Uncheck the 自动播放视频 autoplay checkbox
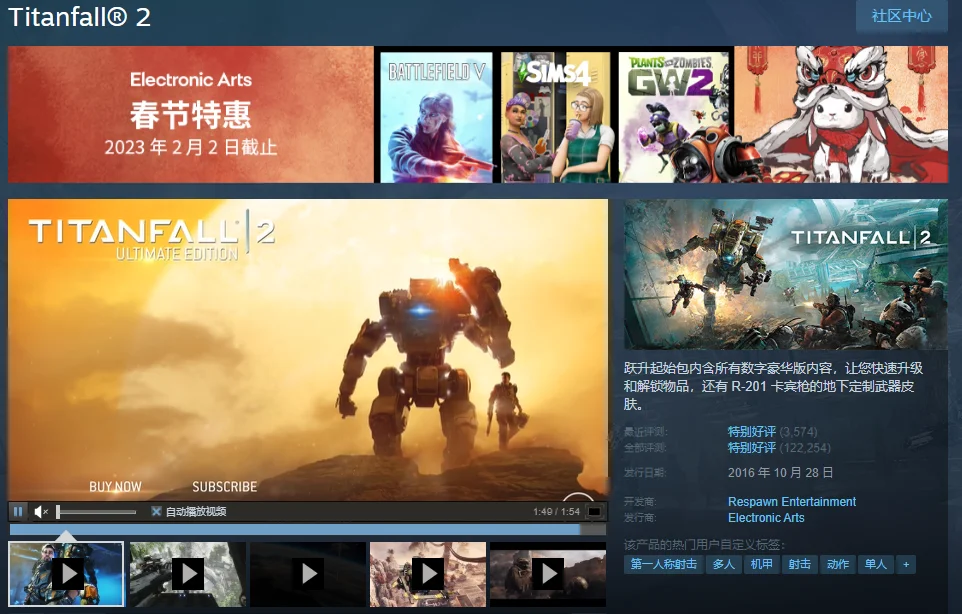 [x=156, y=511]
